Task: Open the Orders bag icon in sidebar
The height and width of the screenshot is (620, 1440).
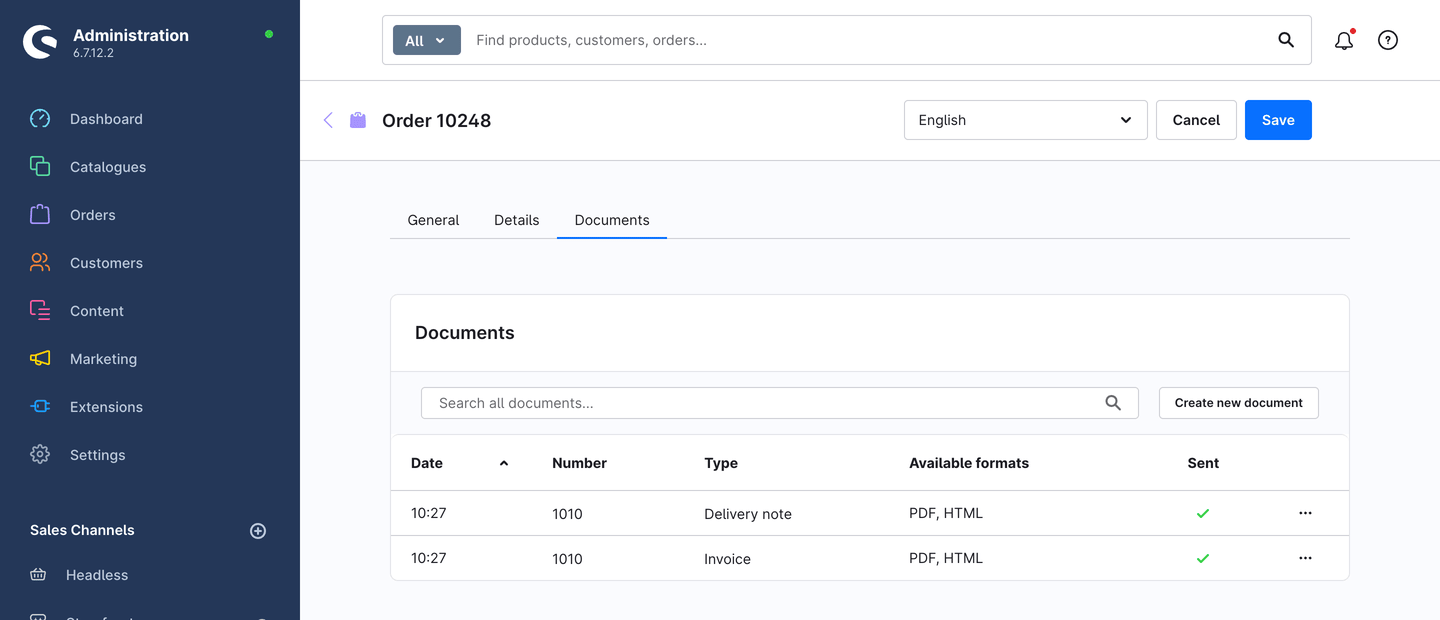Action: click(40, 215)
